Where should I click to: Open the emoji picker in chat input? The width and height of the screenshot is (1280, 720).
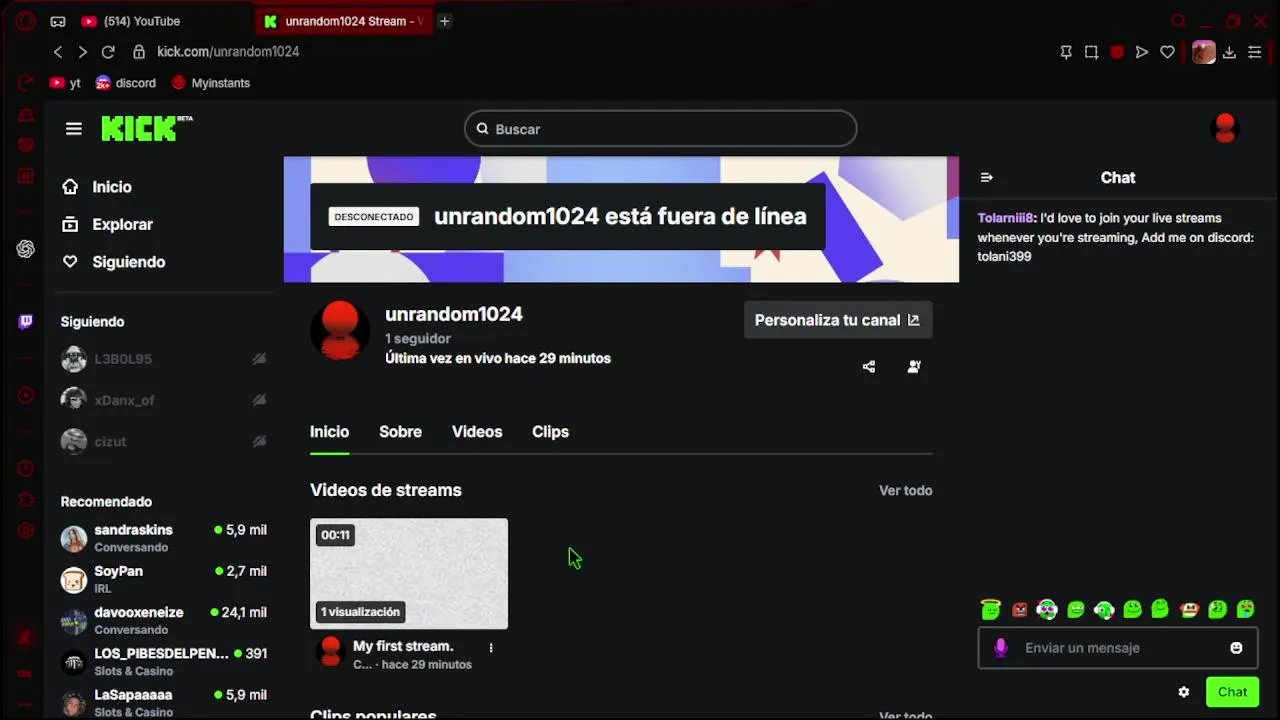pyautogui.click(x=1236, y=648)
